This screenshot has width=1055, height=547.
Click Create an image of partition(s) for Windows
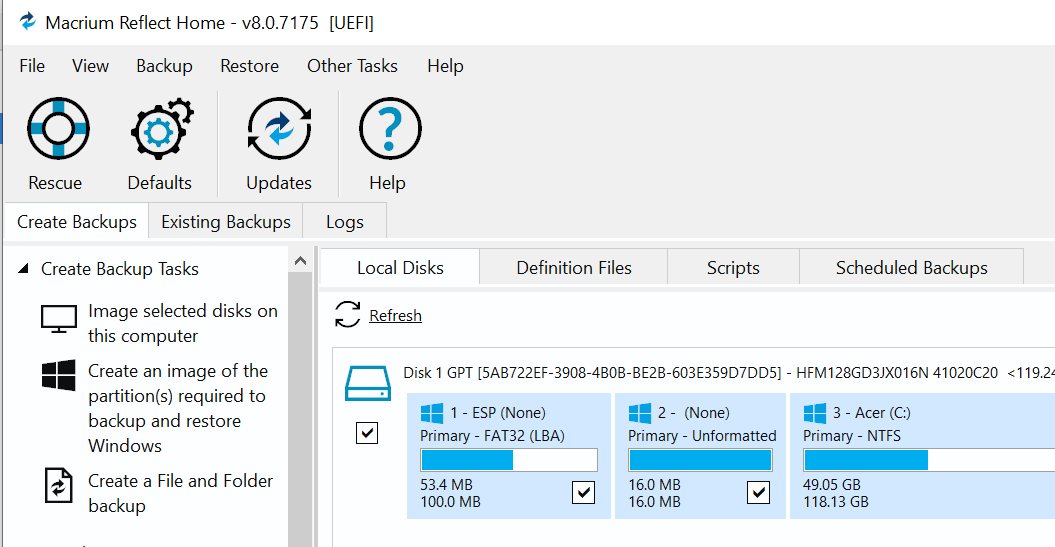pyautogui.click(x=178, y=408)
